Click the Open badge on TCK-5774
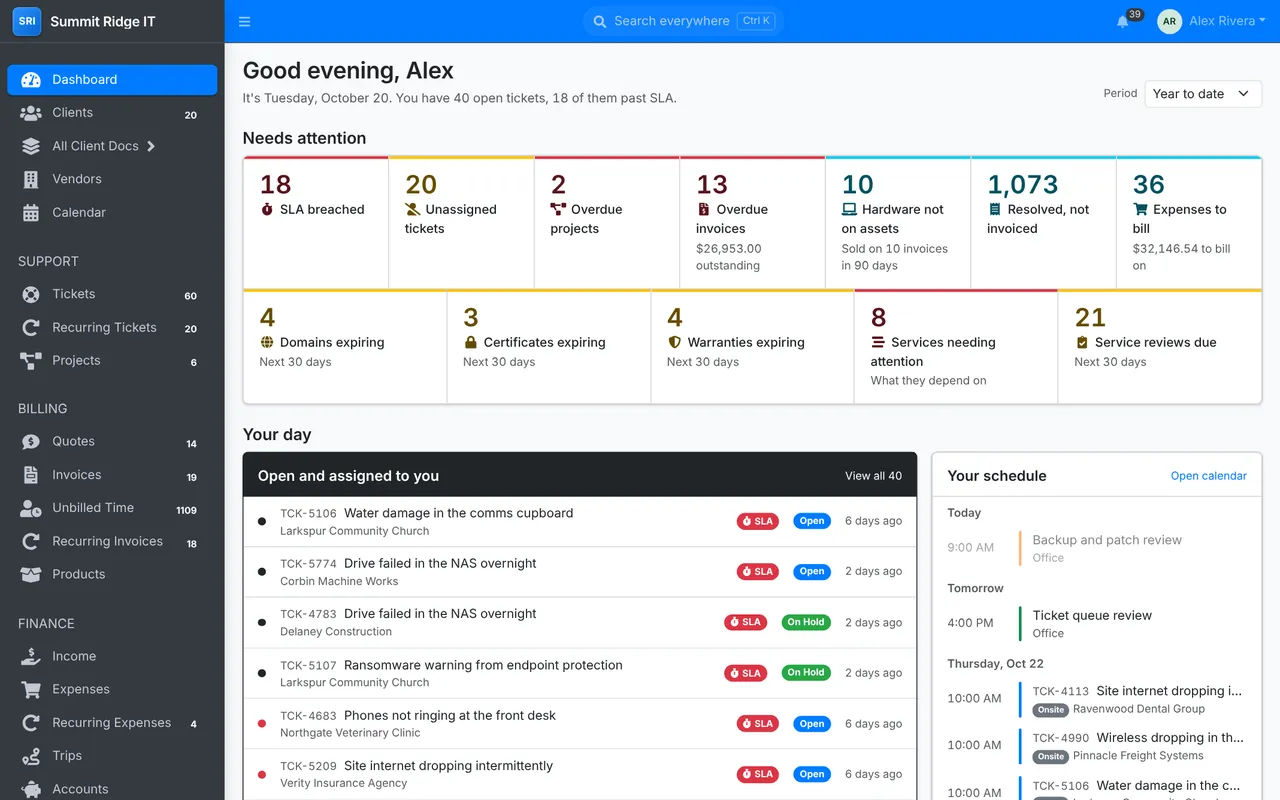Viewport: 1280px width, 800px height. 812,572
